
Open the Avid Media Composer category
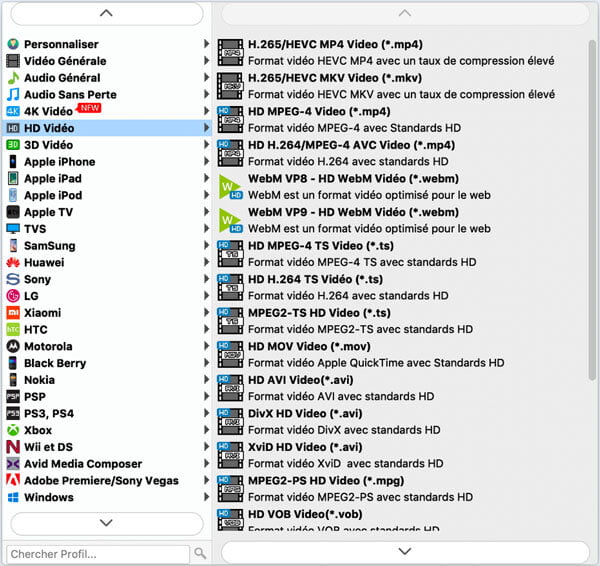pos(82,464)
